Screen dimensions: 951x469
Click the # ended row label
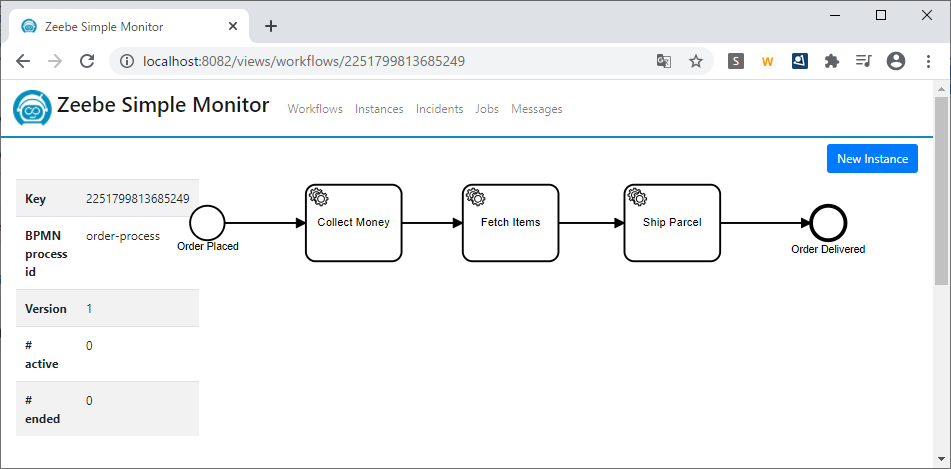coord(42,410)
